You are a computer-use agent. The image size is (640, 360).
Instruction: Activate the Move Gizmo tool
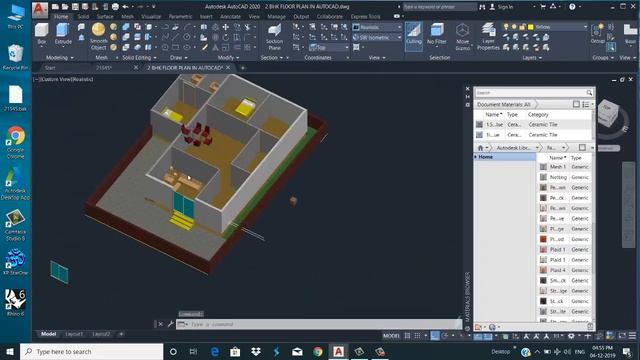[462, 37]
